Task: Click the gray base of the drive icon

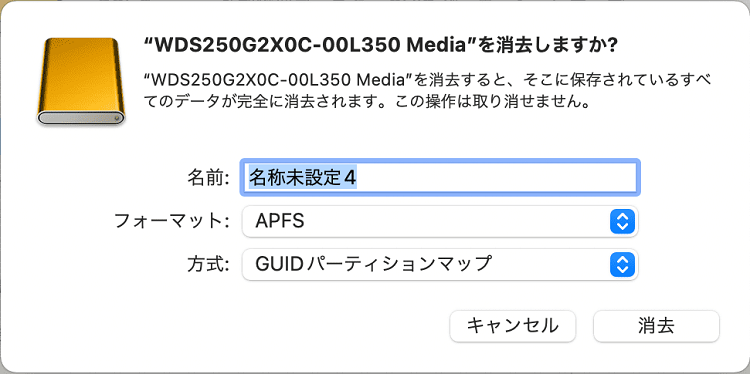Action: [81, 118]
